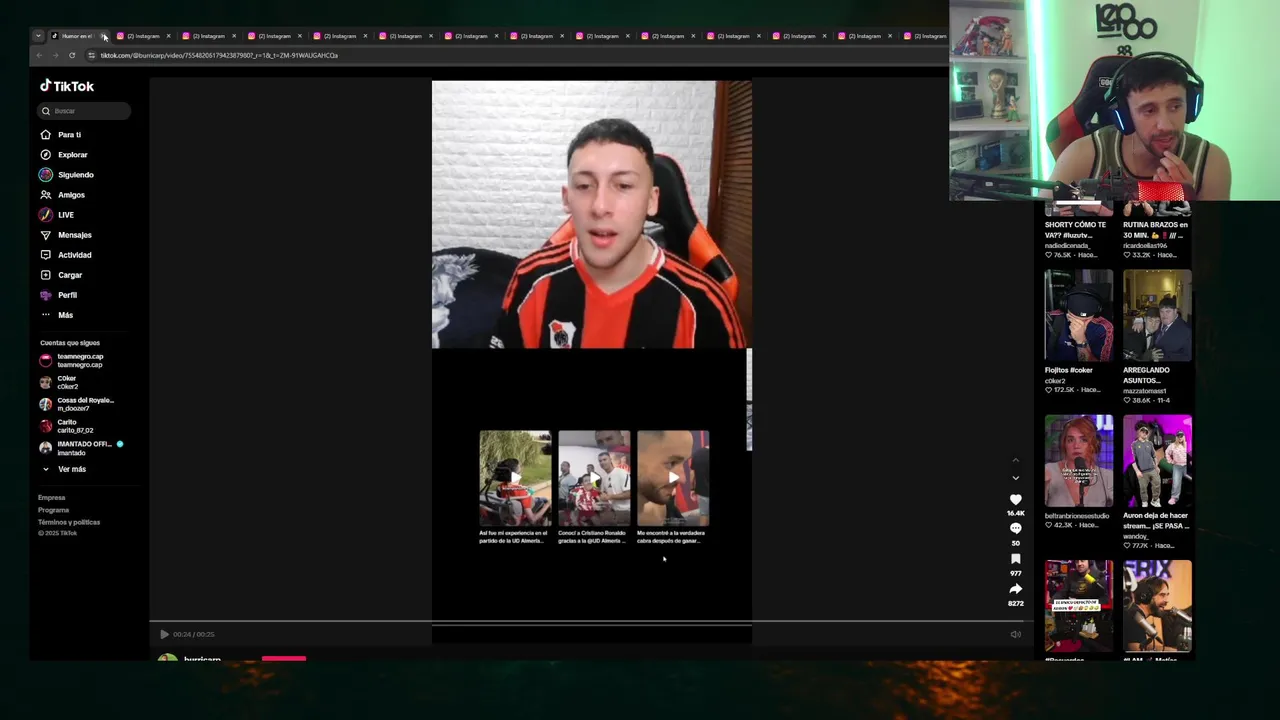Screen dimensions: 1280x720
Task: Go to Amigos section
Action: point(71,195)
